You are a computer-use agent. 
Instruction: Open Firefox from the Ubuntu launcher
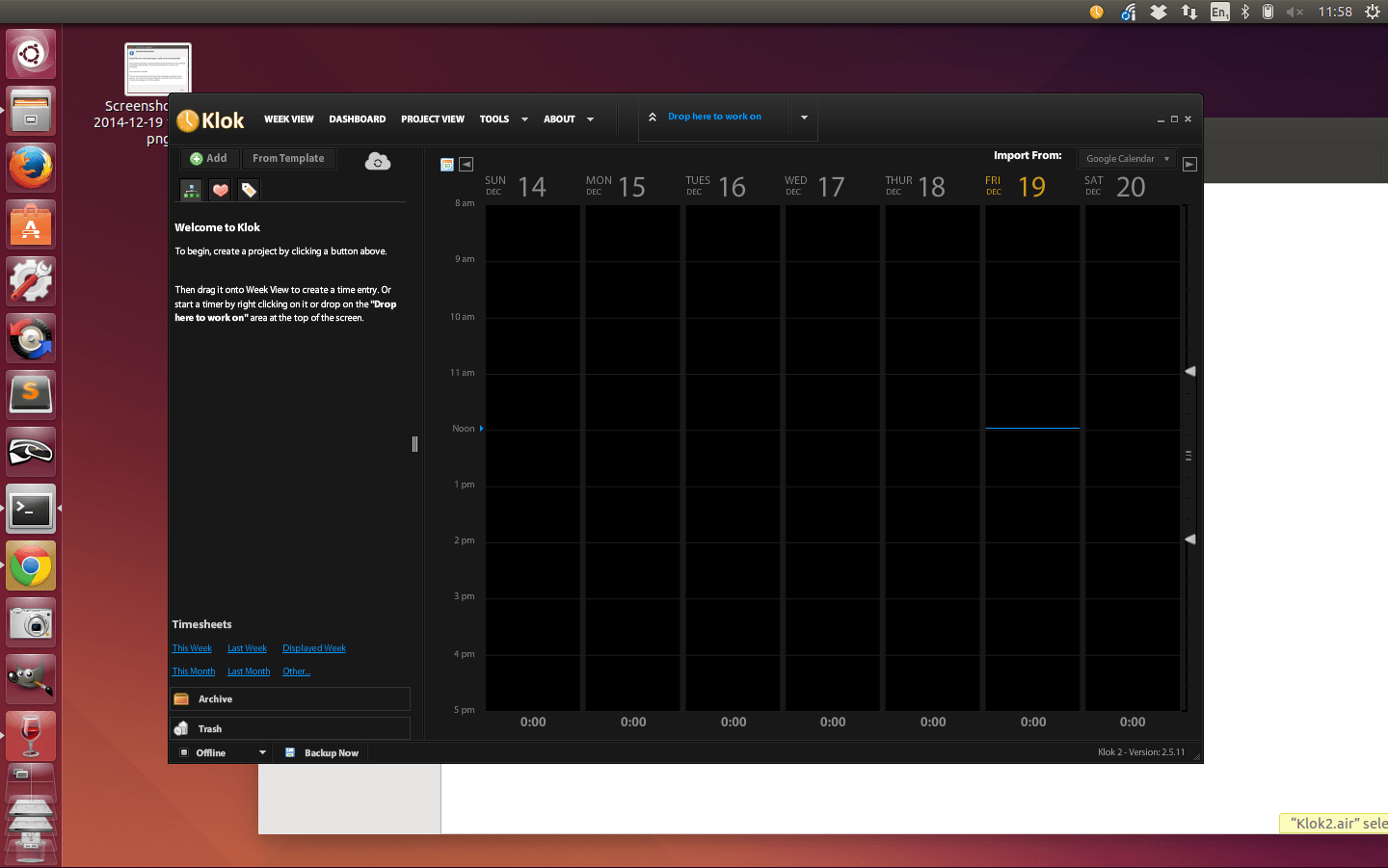(x=31, y=168)
